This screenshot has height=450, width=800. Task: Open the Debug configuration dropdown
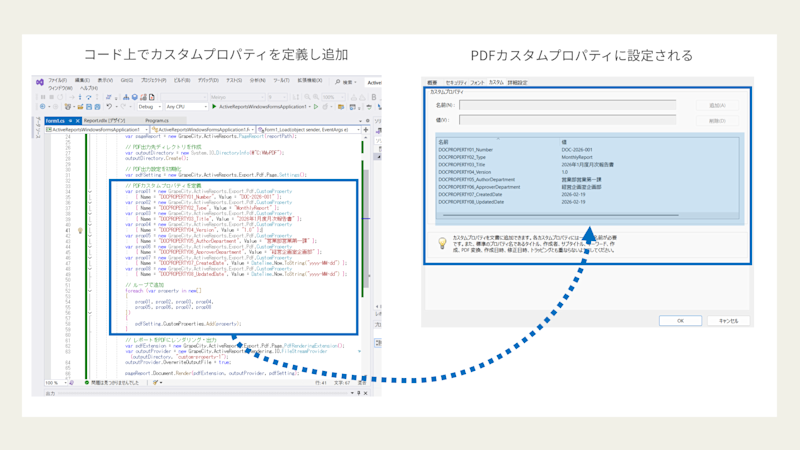pos(149,107)
